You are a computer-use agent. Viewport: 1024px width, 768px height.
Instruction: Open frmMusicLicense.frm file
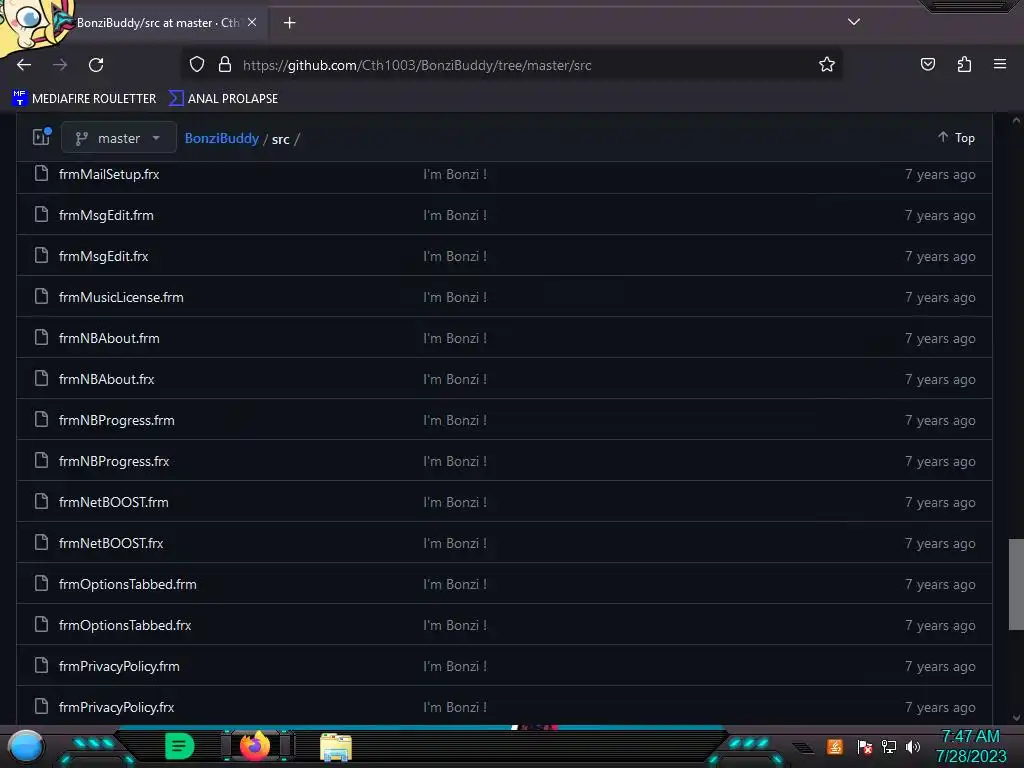tap(121, 297)
